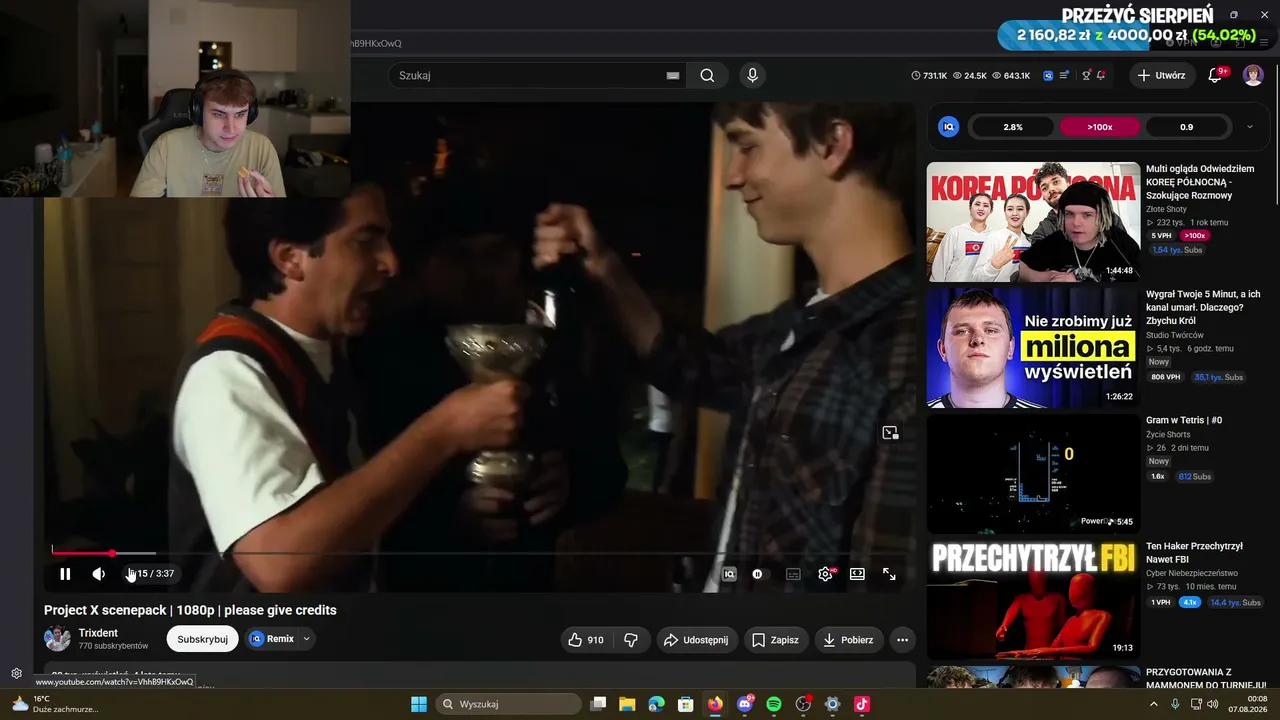Click the vidIQ Remix button
Screen dimensions: 1280x720
[x=271, y=639]
